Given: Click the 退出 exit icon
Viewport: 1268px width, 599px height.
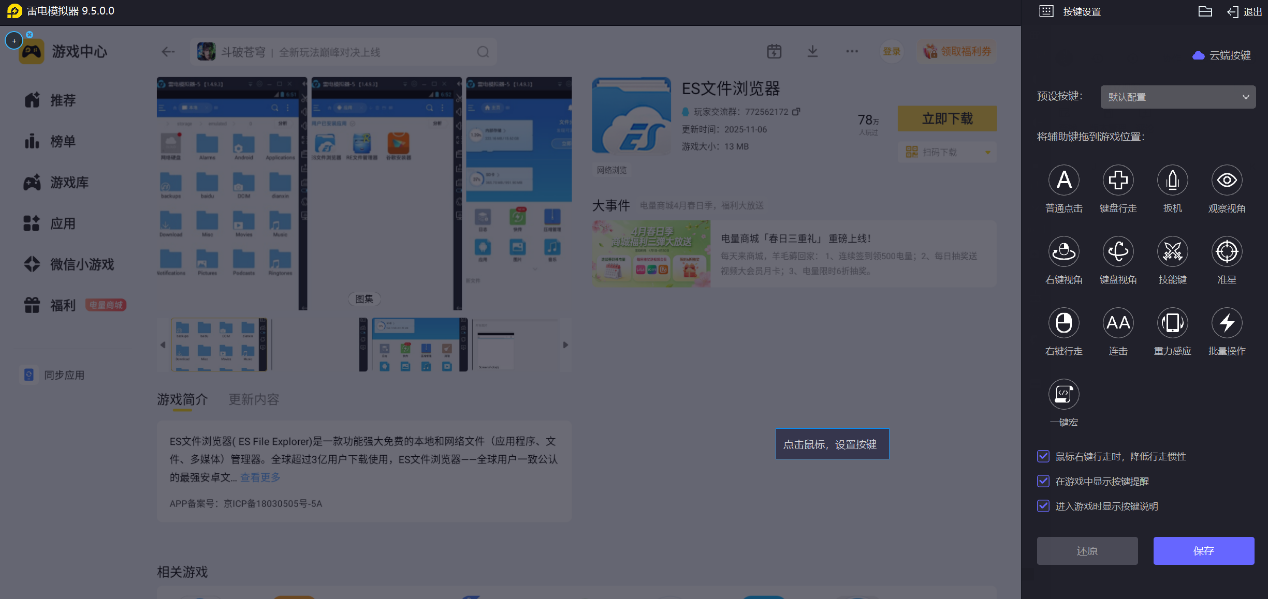Looking at the screenshot, I should 1233,11.
